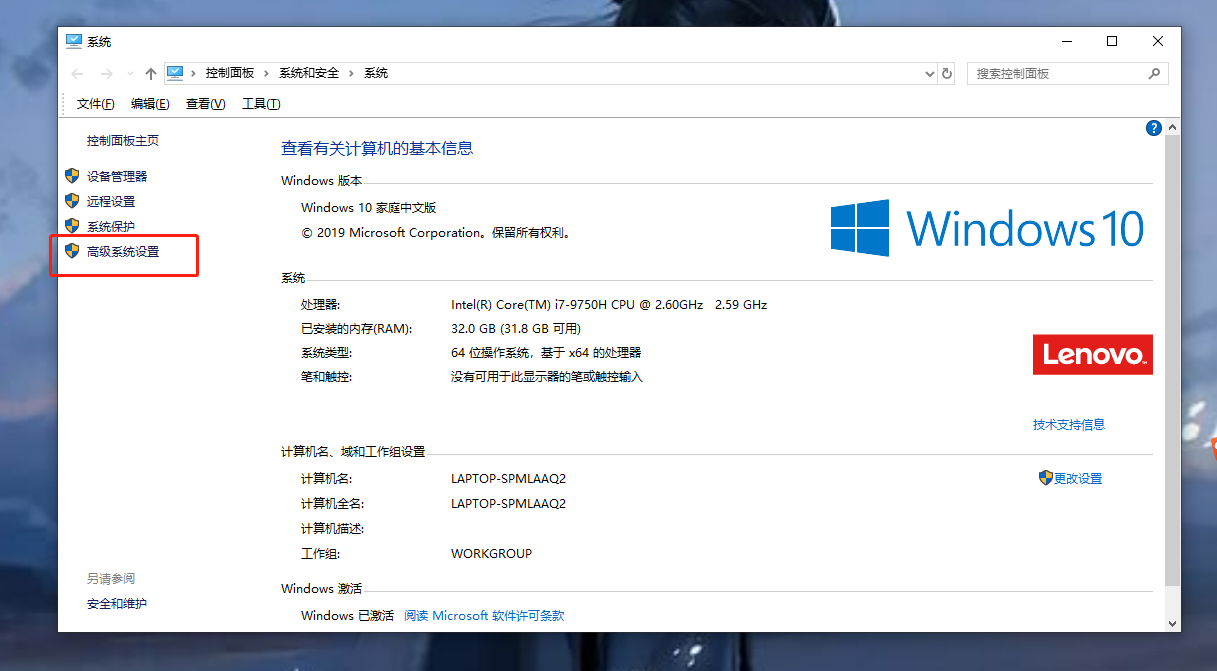Click the 没有可用于此显示器的笔或触控输入 text

pyautogui.click(x=547, y=377)
